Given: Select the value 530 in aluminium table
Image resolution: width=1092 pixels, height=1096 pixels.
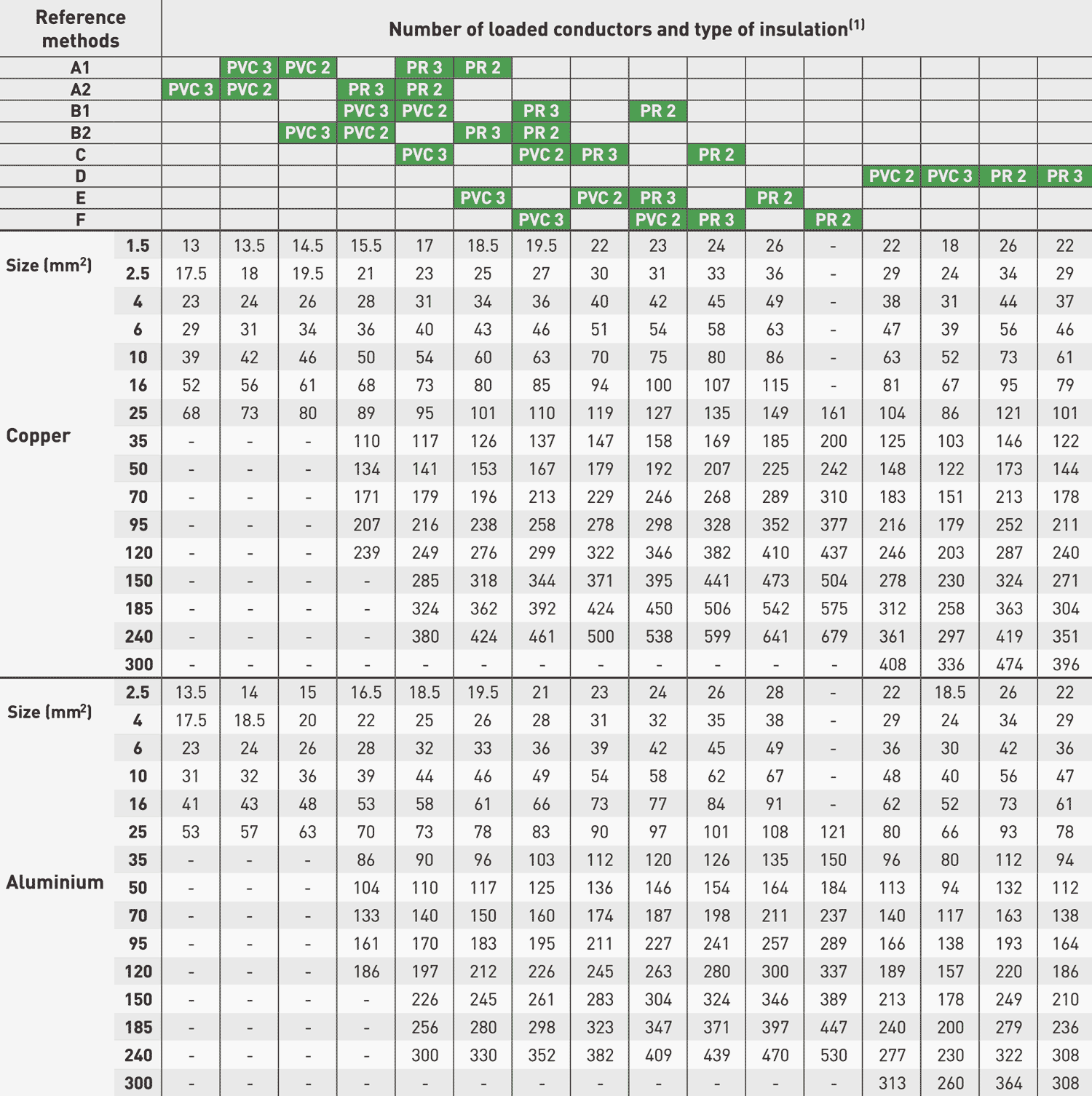Looking at the screenshot, I should [x=834, y=1055].
